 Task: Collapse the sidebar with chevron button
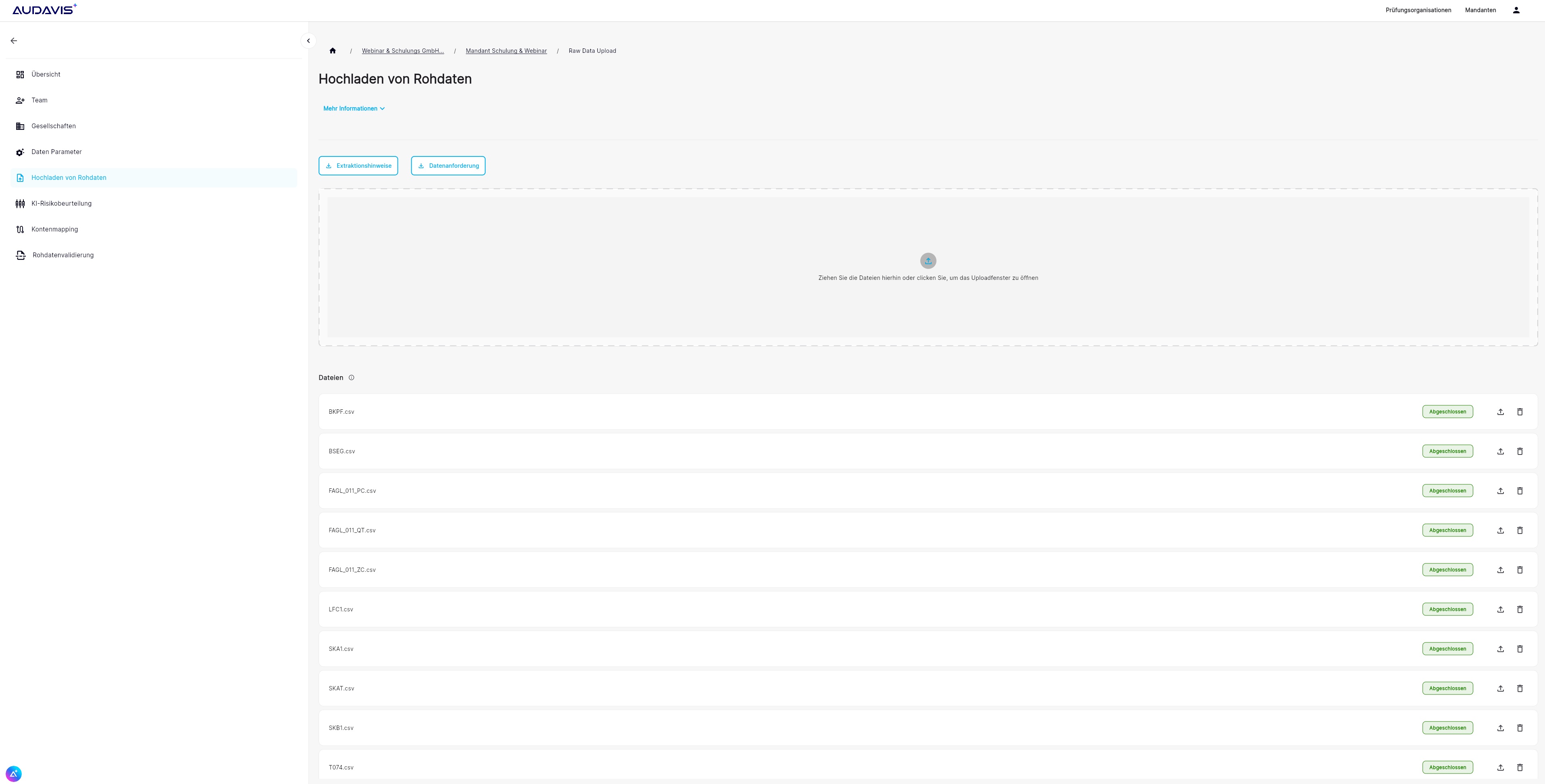coord(308,41)
